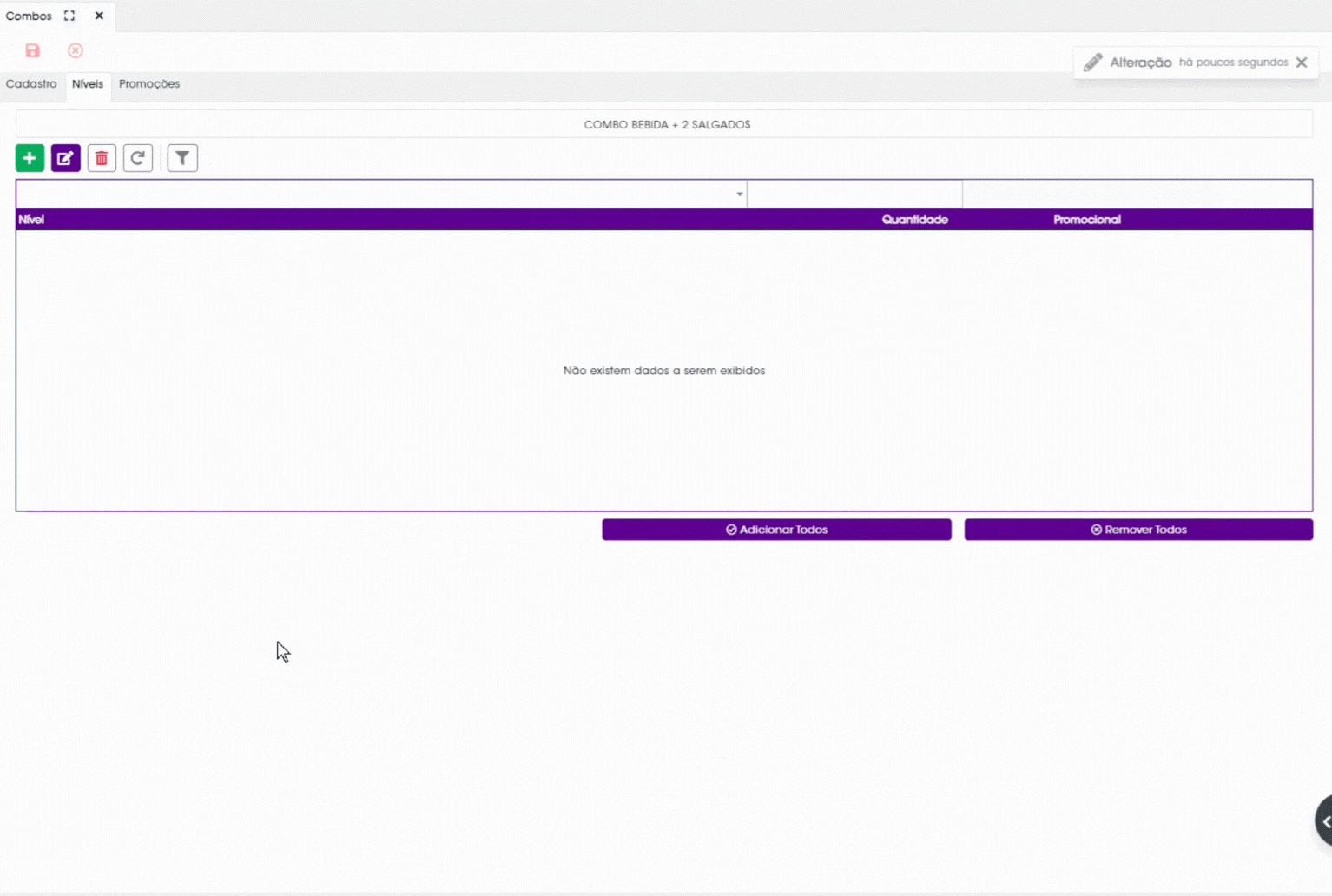Sort by the Quantidade column header
This screenshot has height=896, width=1332.
(x=914, y=220)
